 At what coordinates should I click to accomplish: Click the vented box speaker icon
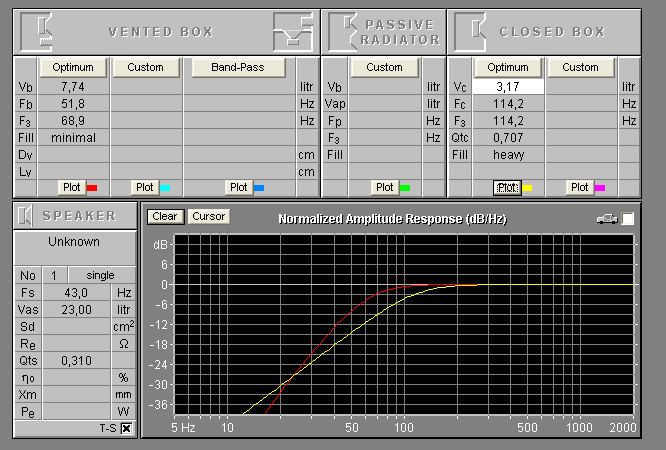click(x=37, y=32)
